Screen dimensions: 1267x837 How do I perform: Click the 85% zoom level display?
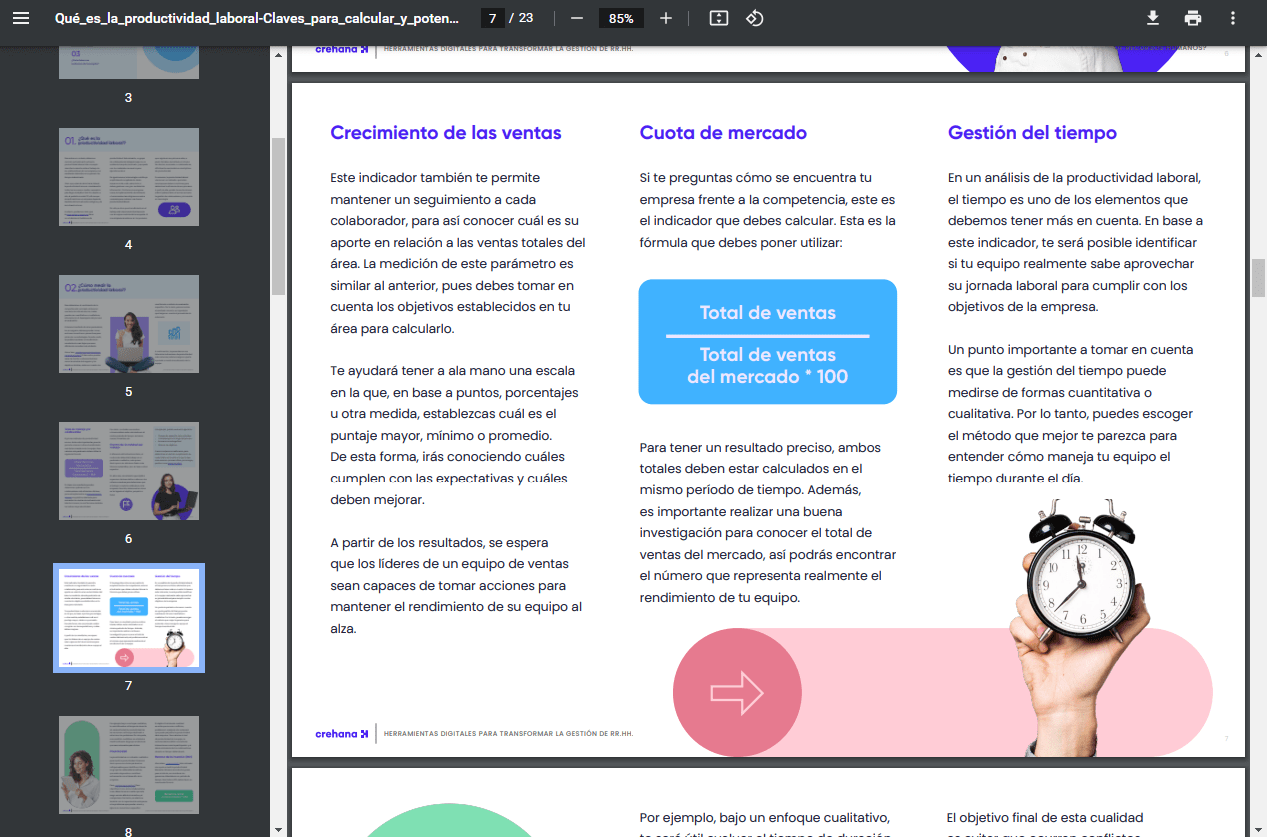[x=620, y=17]
